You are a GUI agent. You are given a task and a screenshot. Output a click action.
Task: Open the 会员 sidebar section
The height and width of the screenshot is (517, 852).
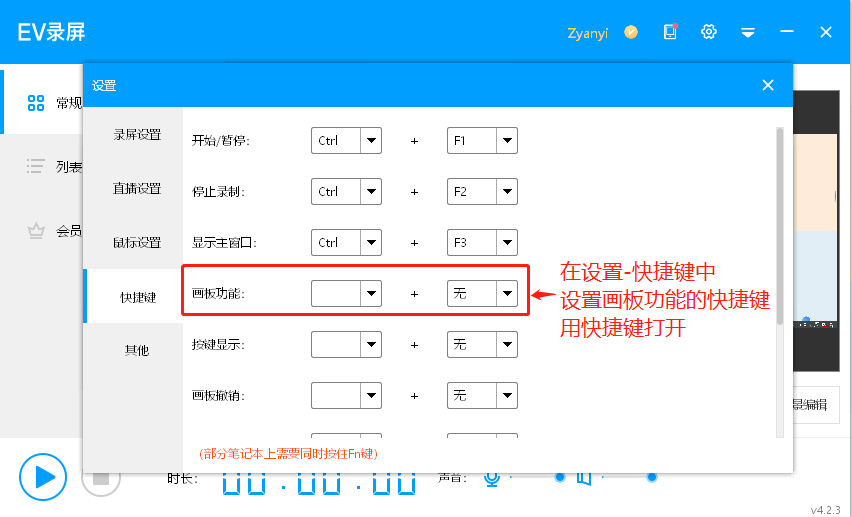[x=42, y=231]
